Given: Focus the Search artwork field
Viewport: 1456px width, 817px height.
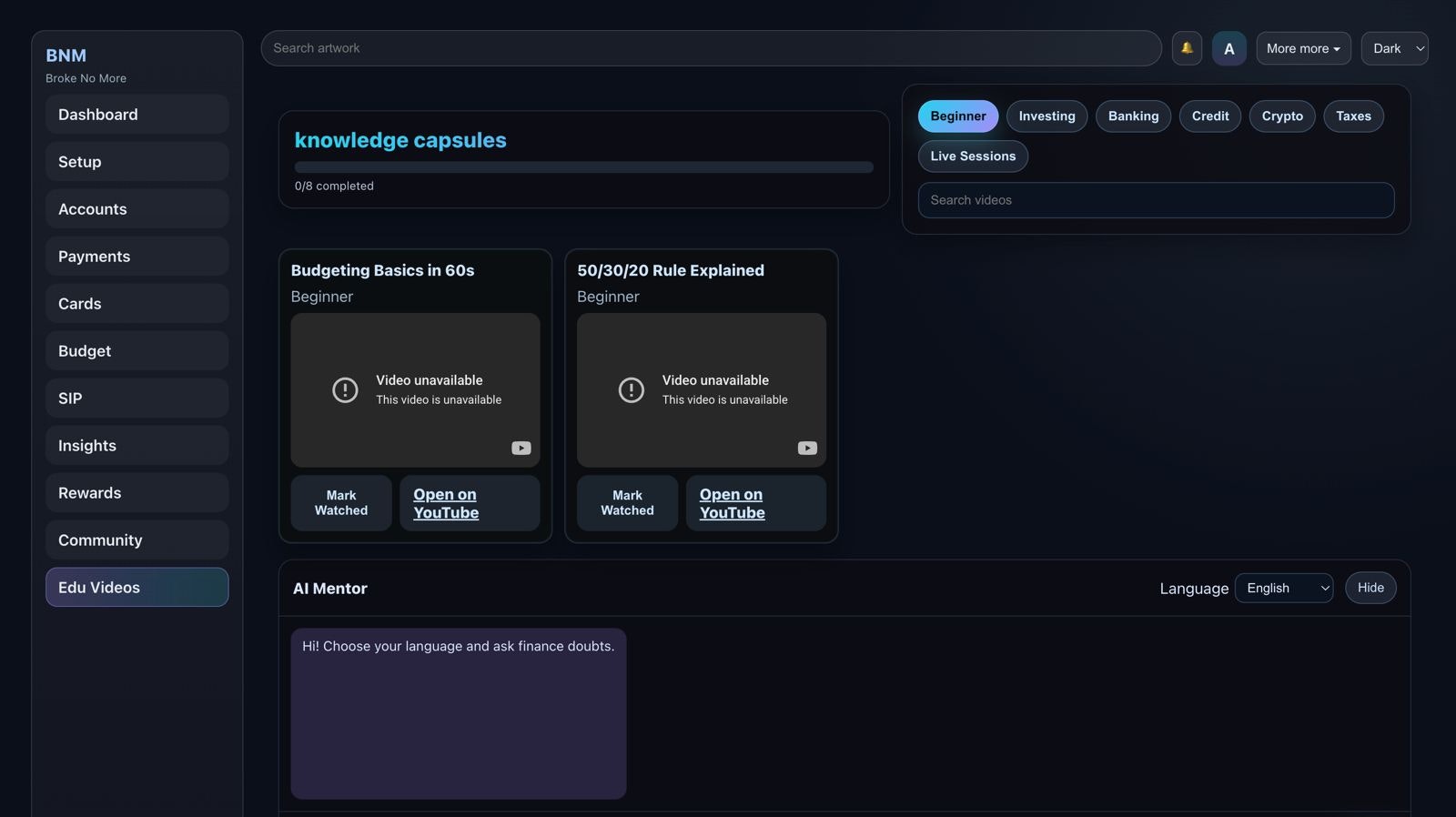Looking at the screenshot, I should pos(711,48).
